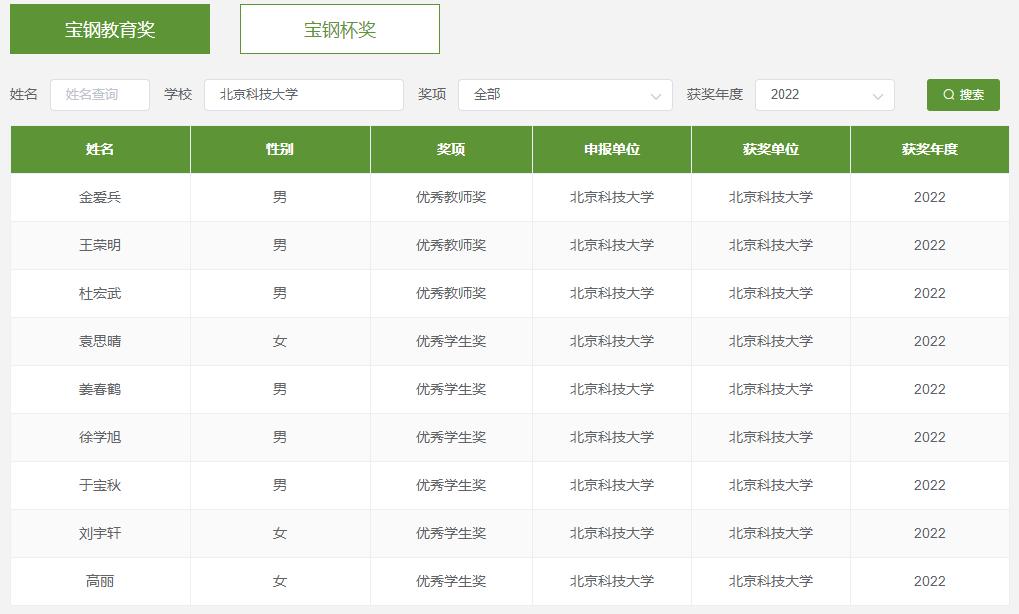Viewport: 1019px width, 614px height.
Task: Select the name 王荣明 in the table
Action: [100, 245]
